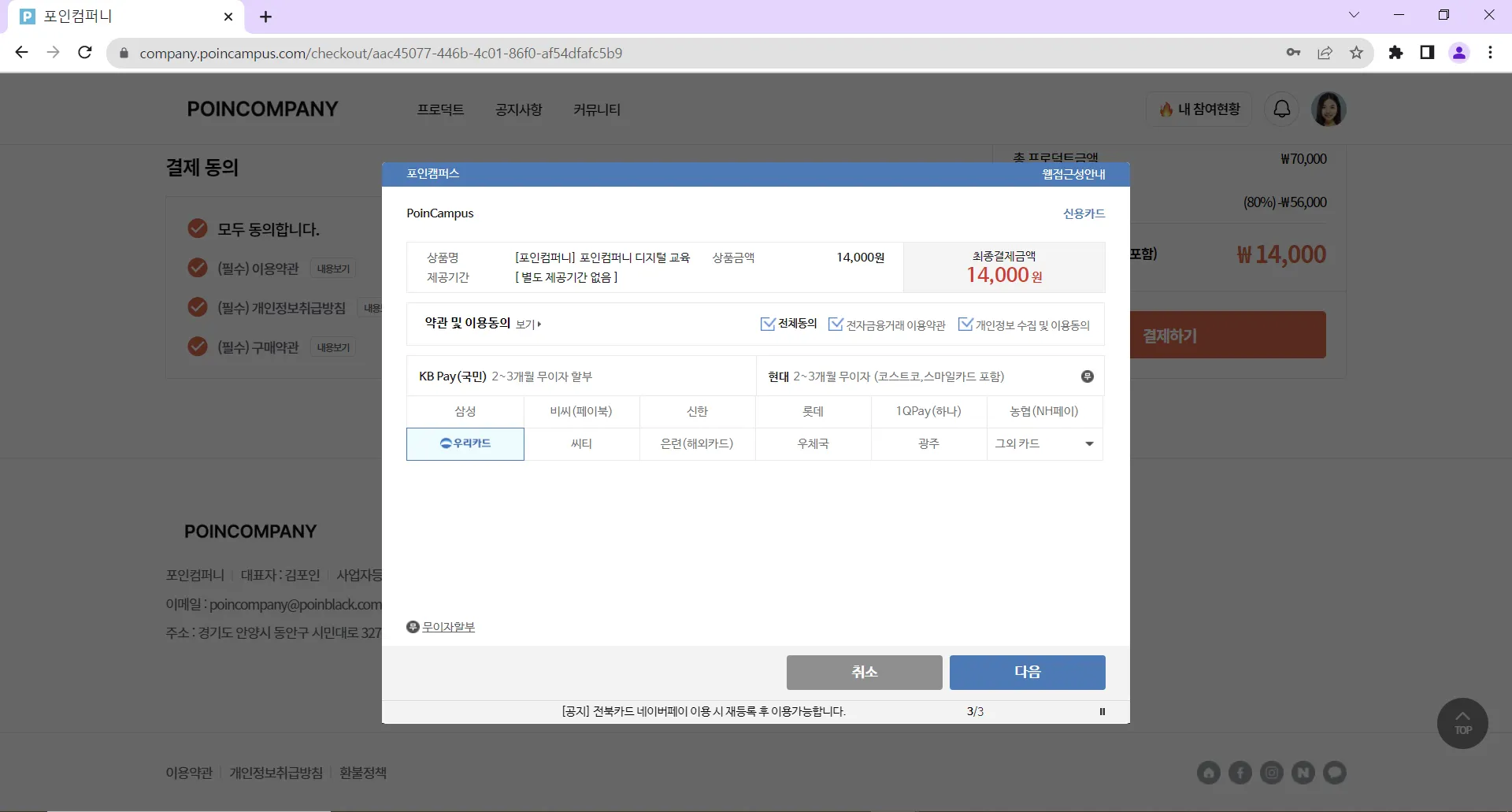
Task: Select the 신용카드 payment method
Action: click(1084, 213)
